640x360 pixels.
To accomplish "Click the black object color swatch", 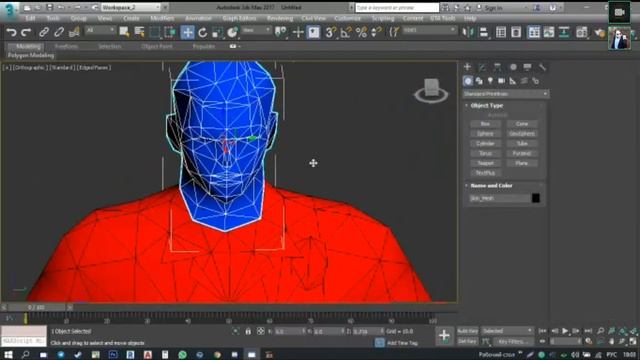I will (536, 198).
